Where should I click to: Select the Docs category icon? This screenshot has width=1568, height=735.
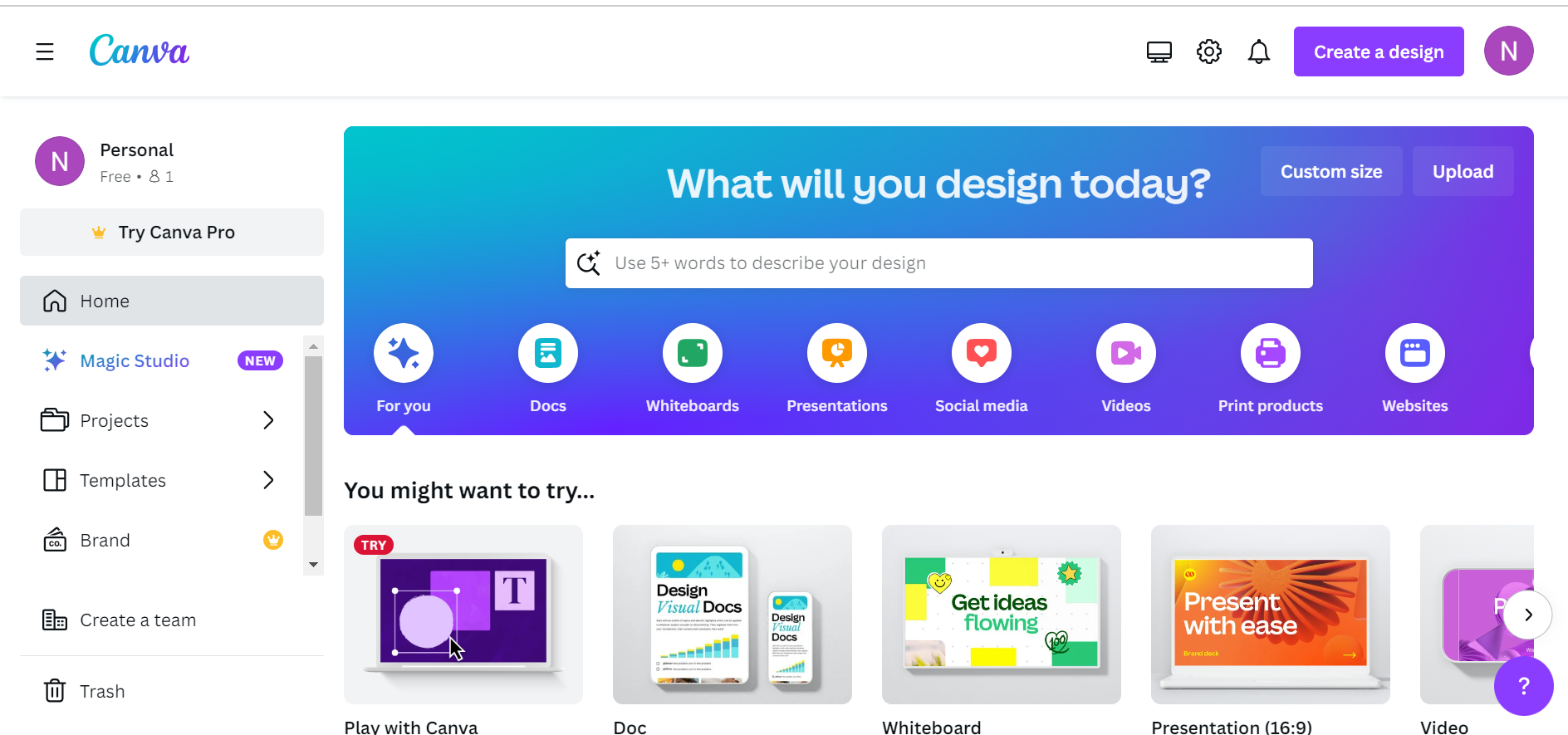(548, 353)
